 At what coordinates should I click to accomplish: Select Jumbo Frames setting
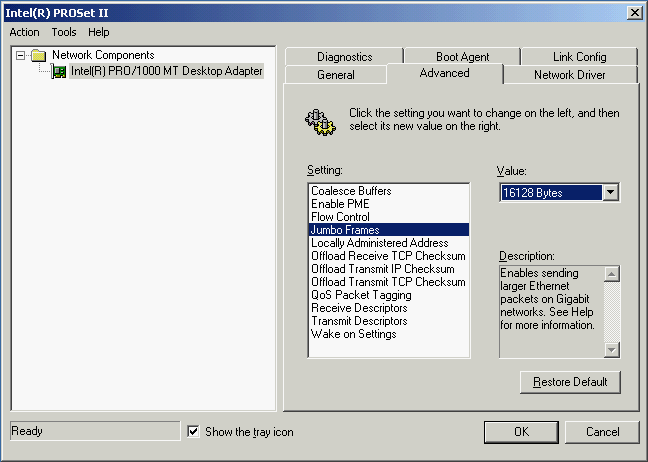pyautogui.click(x=389, y=230)
